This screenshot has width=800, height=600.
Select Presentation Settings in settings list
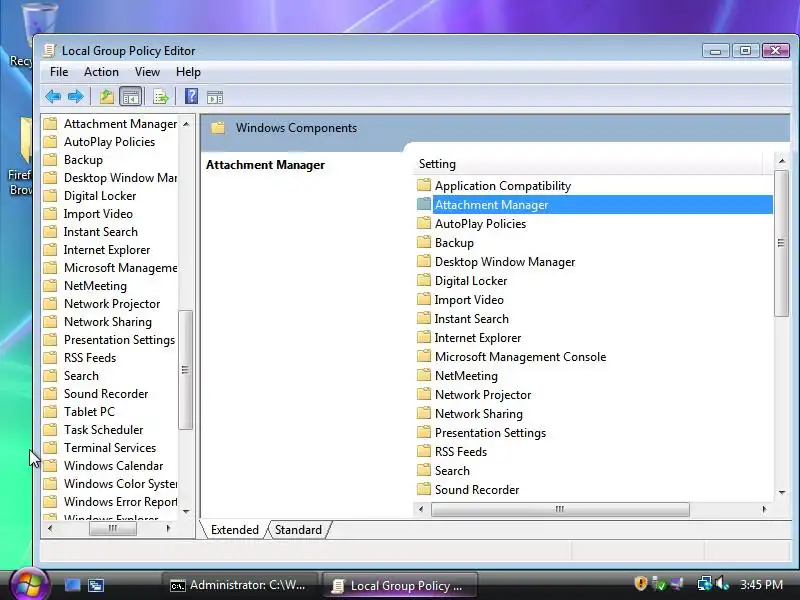[x=490, y=433]
